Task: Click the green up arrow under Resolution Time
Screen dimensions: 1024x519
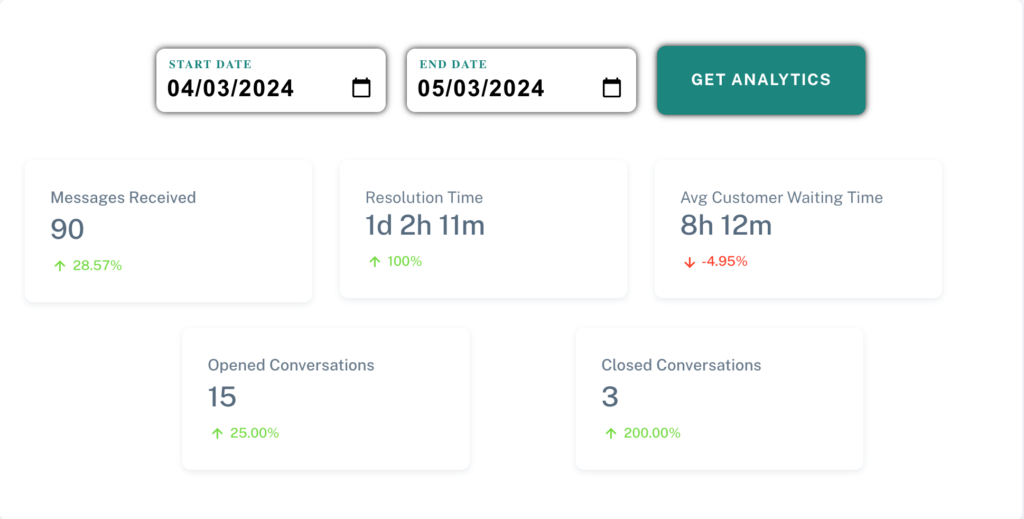Action: pyautogui.click(x=374, y=261)
